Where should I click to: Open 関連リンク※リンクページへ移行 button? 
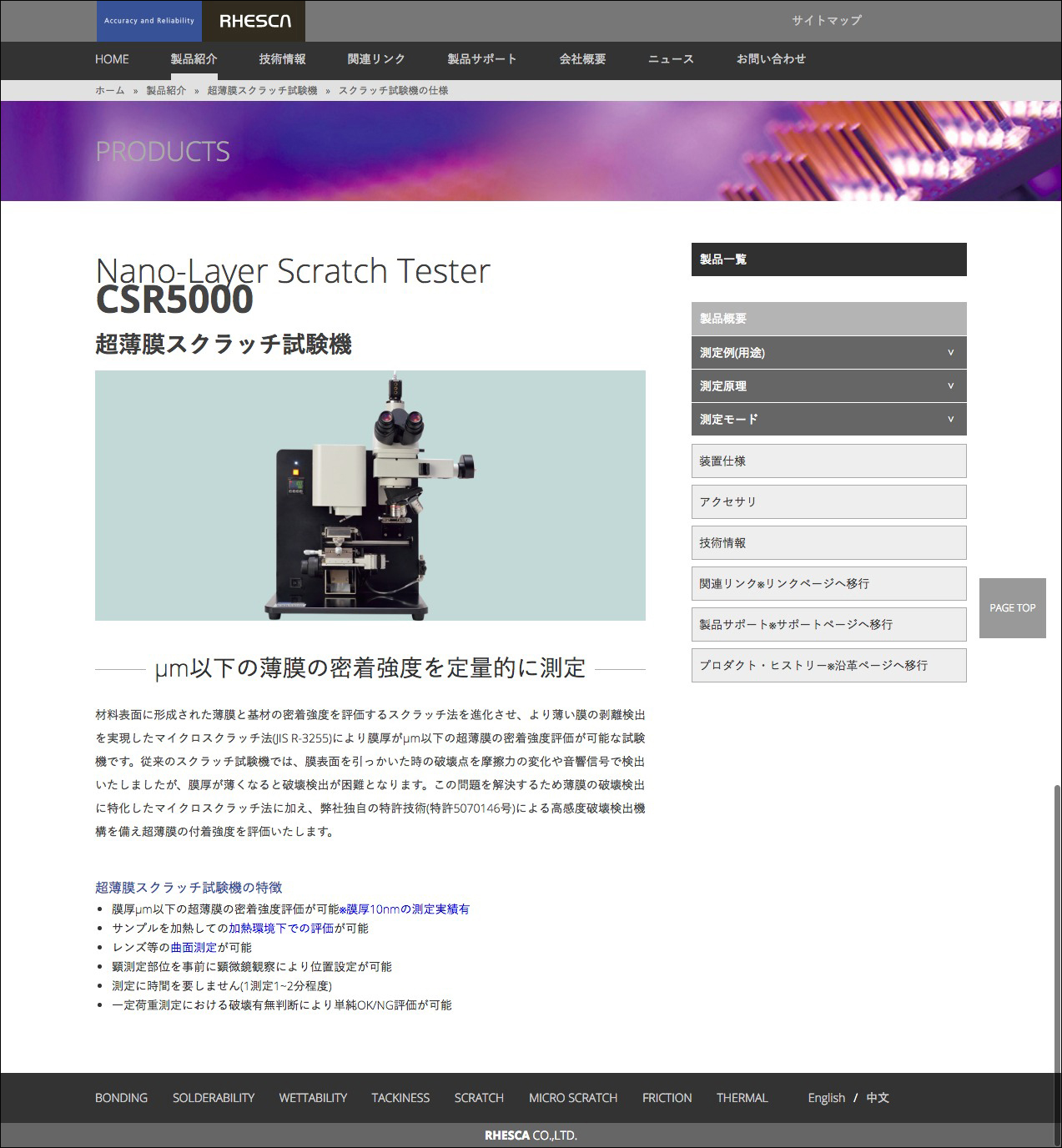[829, 583]
